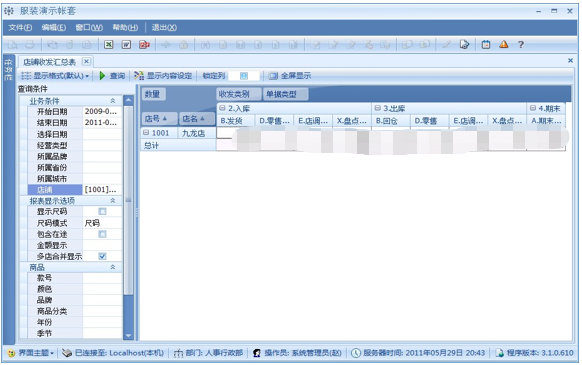
Task: Select the 所属品牌 condition row
Action: pyautogui.click(x=75, y=156)
